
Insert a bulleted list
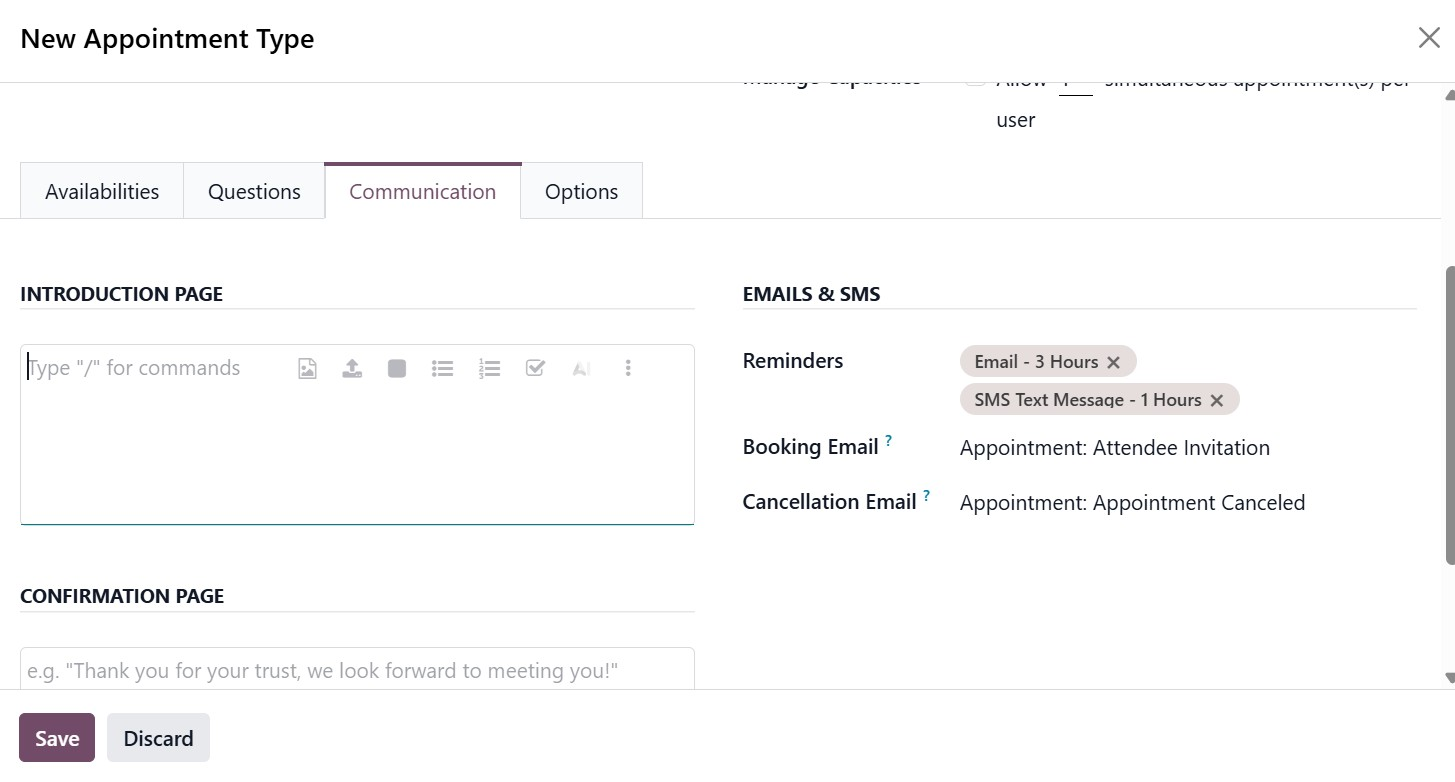442,369
